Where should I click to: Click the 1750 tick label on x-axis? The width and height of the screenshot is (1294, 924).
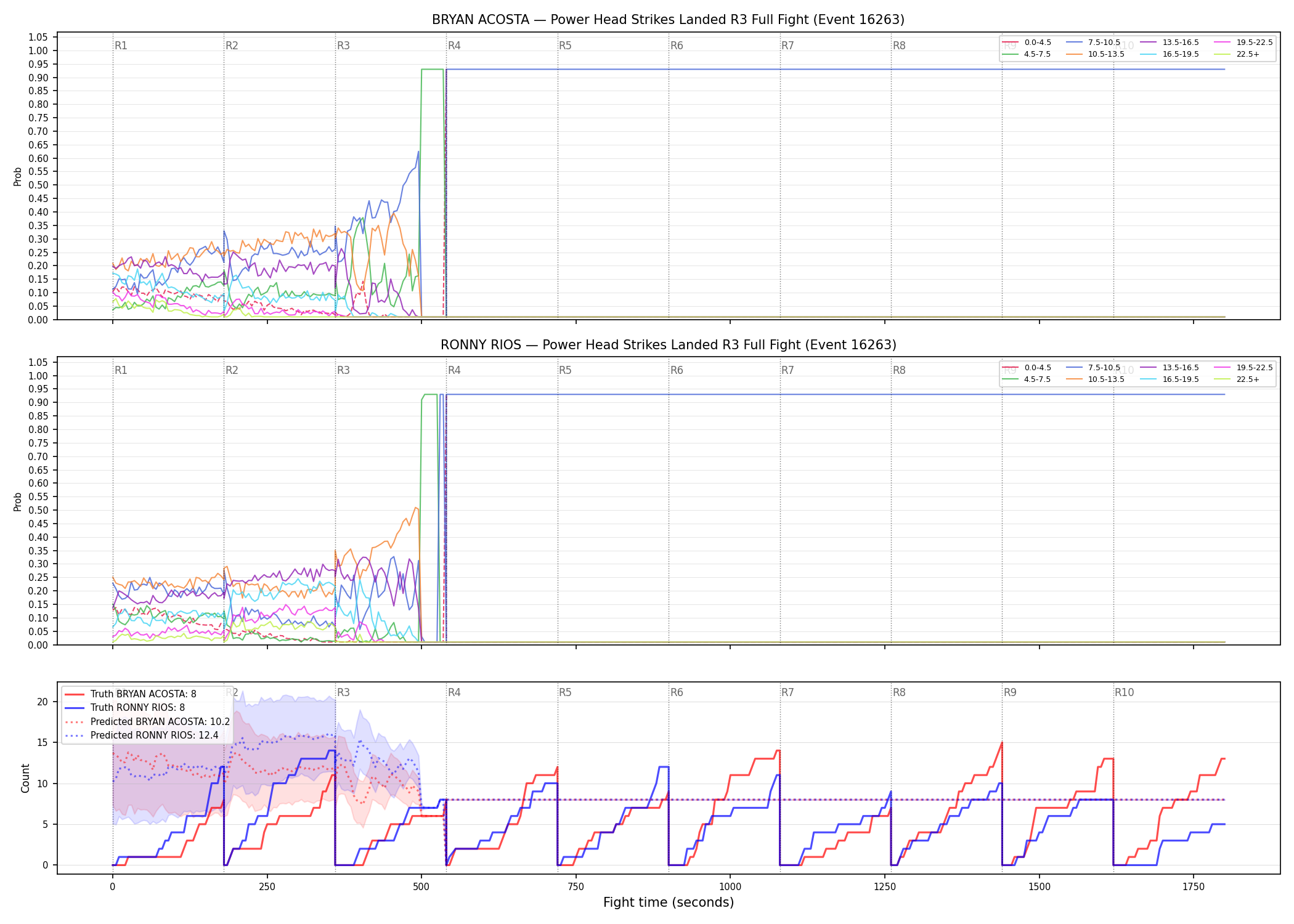point(1194,886)
